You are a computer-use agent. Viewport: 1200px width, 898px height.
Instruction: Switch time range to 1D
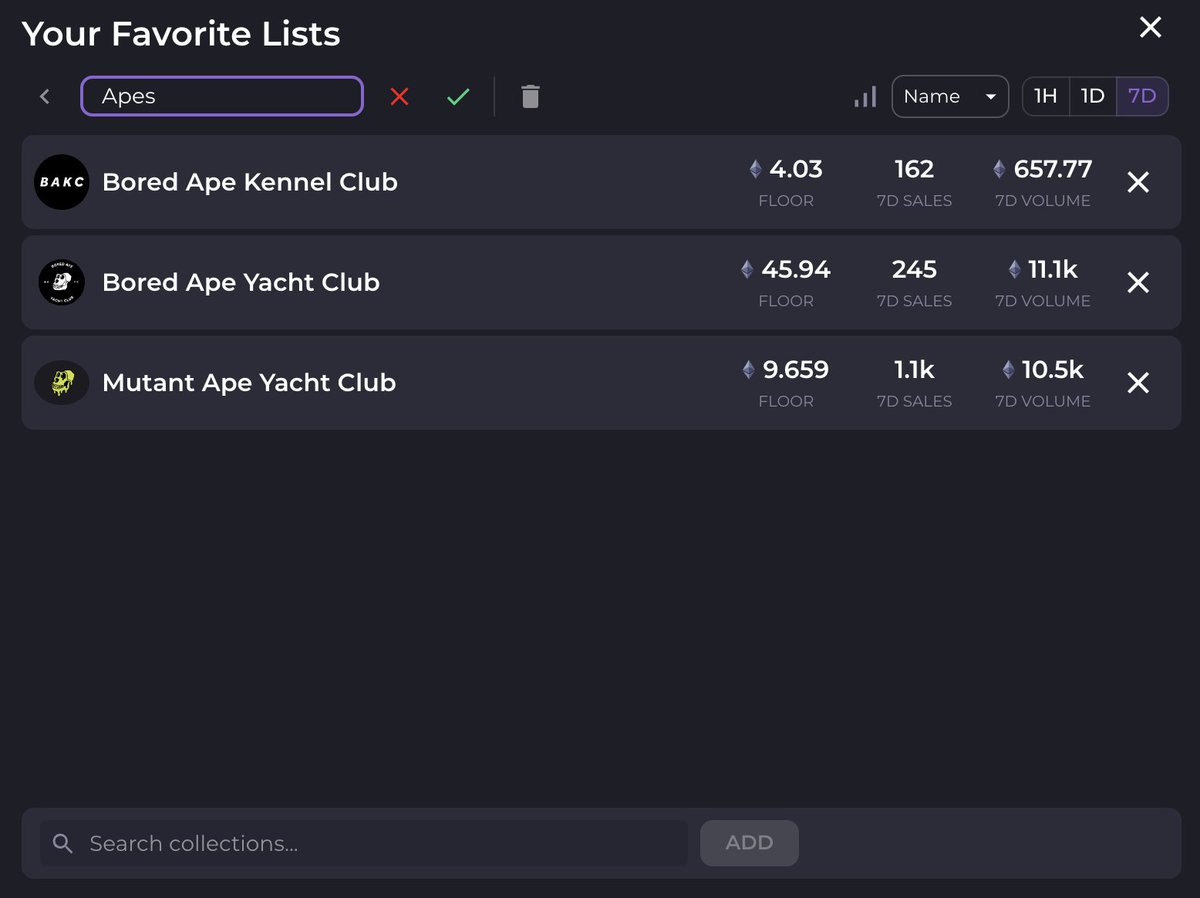click(1093, 96)
